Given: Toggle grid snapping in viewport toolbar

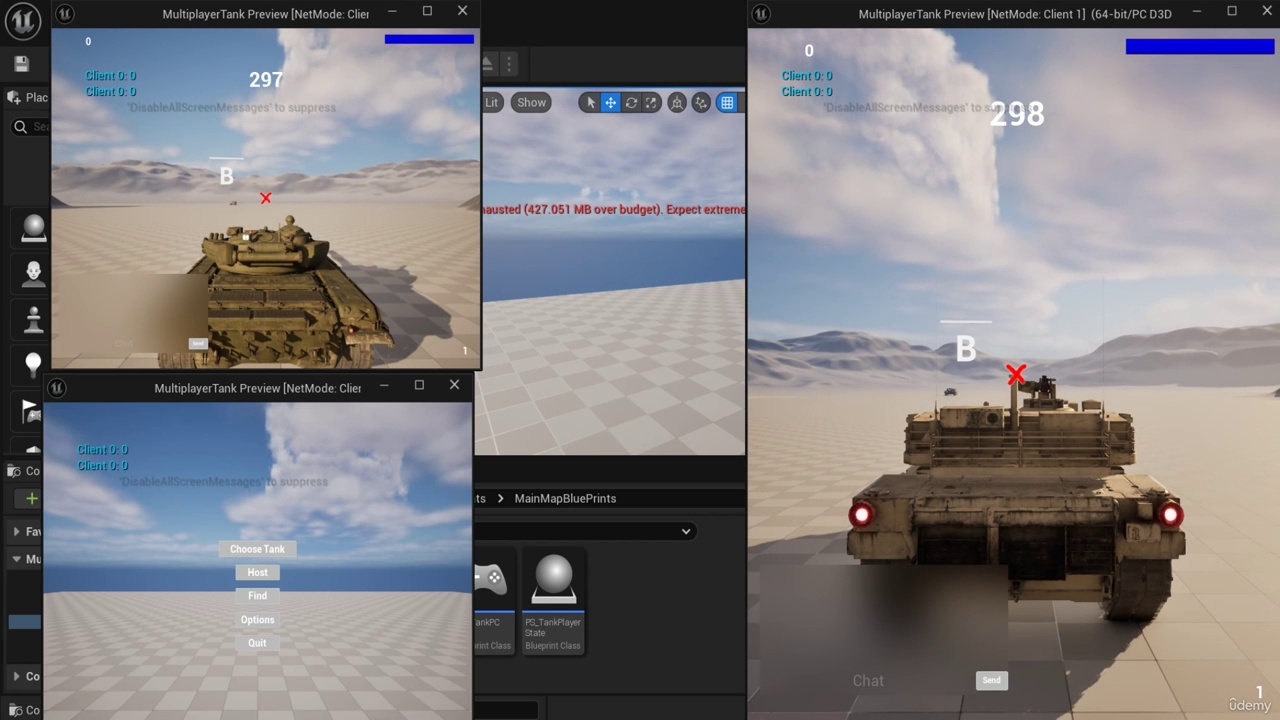Looking at the screenshot, I should pos(727,102).
